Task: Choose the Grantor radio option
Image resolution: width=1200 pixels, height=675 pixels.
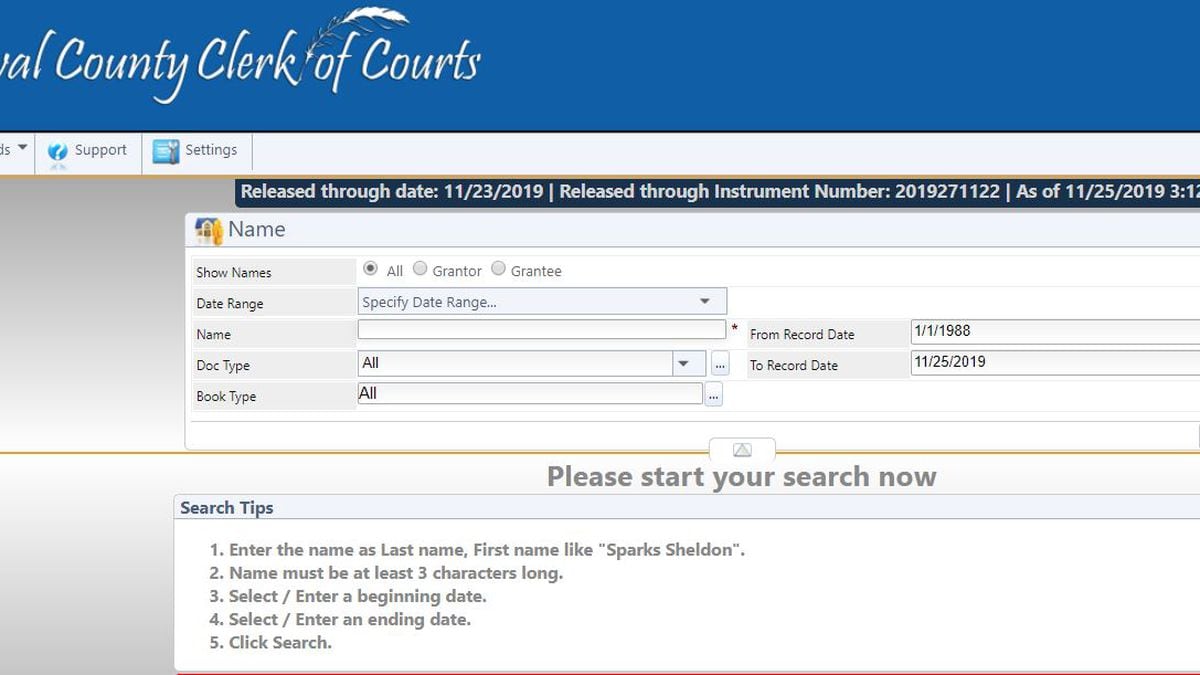Action: click(420, 269)
